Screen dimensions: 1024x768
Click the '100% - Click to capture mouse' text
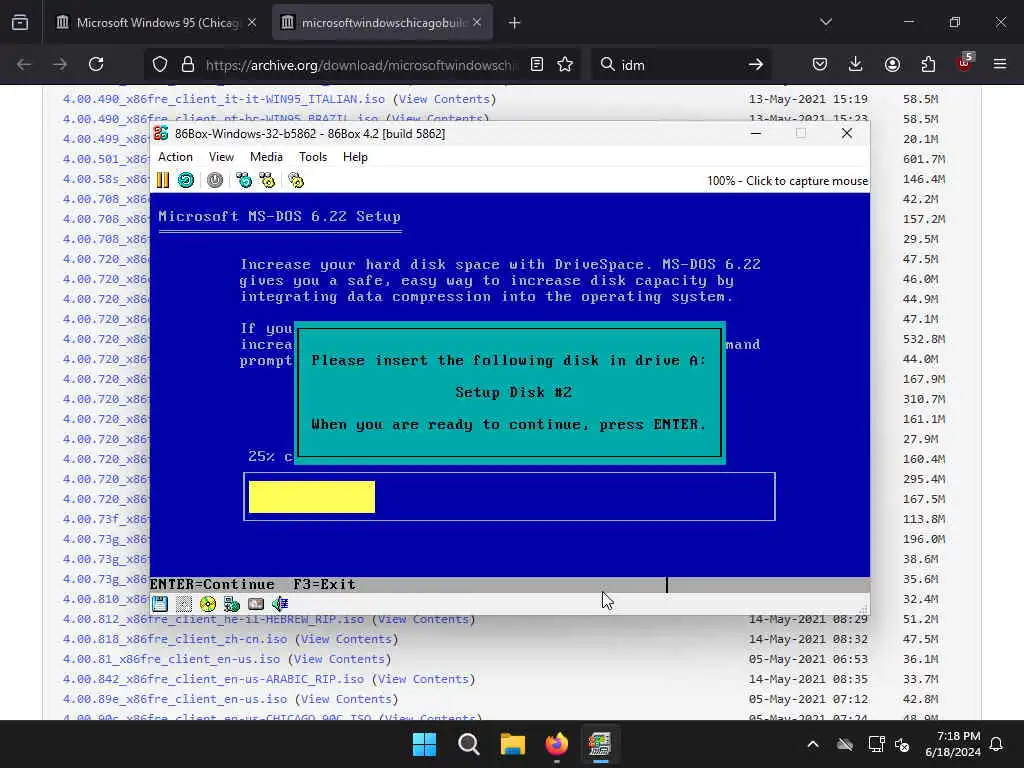[788, 181]
